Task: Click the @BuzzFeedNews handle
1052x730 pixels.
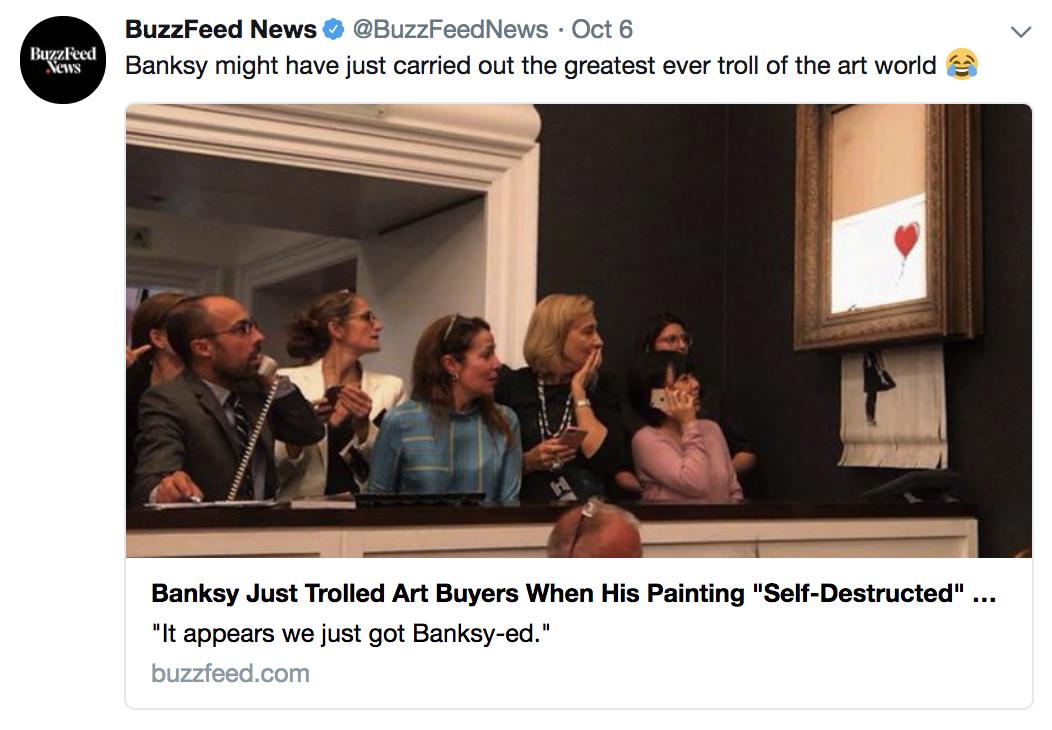Action: [x=451, y=30]
